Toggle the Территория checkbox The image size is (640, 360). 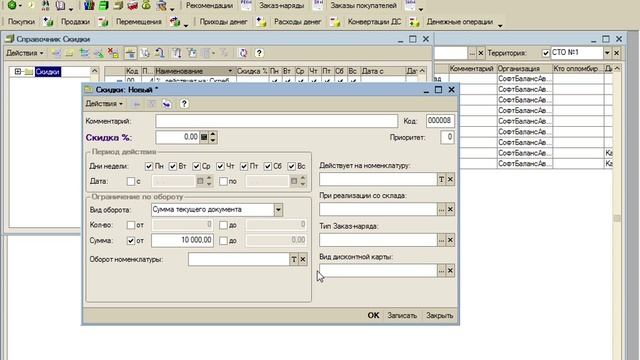[x=546, y=53]
